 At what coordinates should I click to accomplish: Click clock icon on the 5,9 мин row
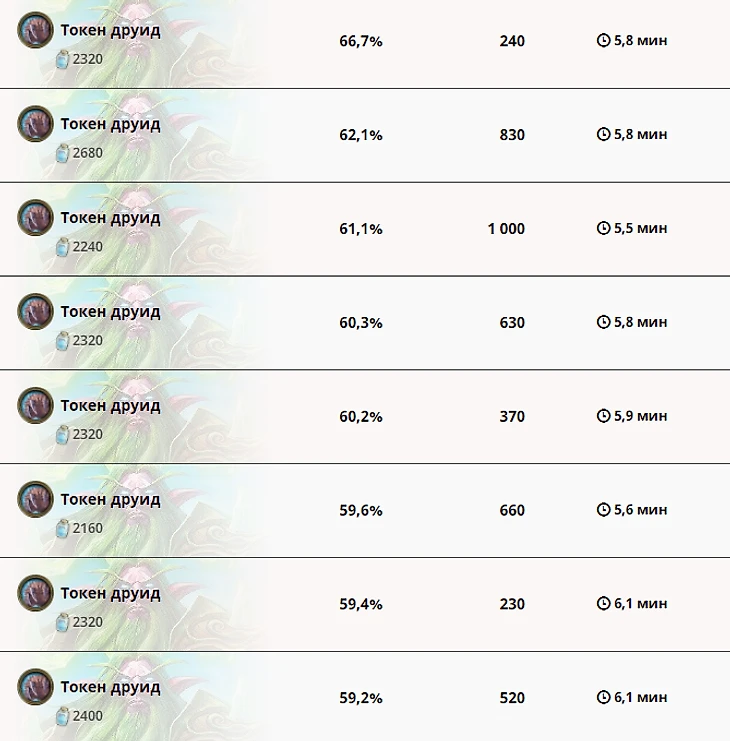[603, 416]
